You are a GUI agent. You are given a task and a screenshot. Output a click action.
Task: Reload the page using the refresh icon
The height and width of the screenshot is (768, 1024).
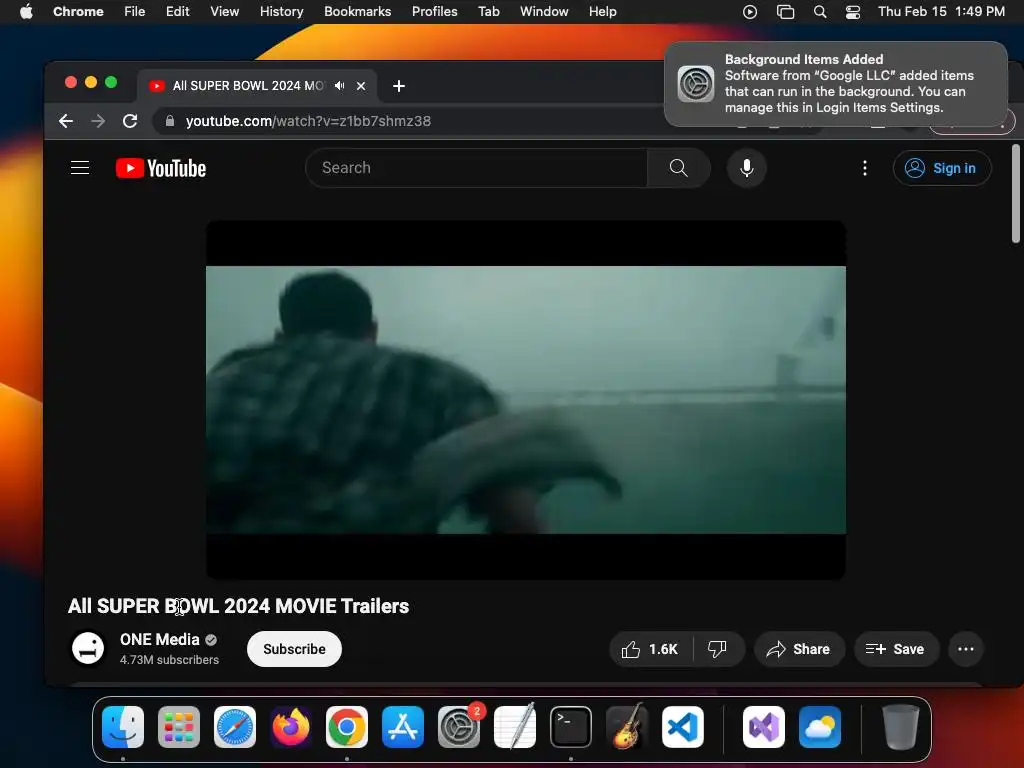click(130, 121)
